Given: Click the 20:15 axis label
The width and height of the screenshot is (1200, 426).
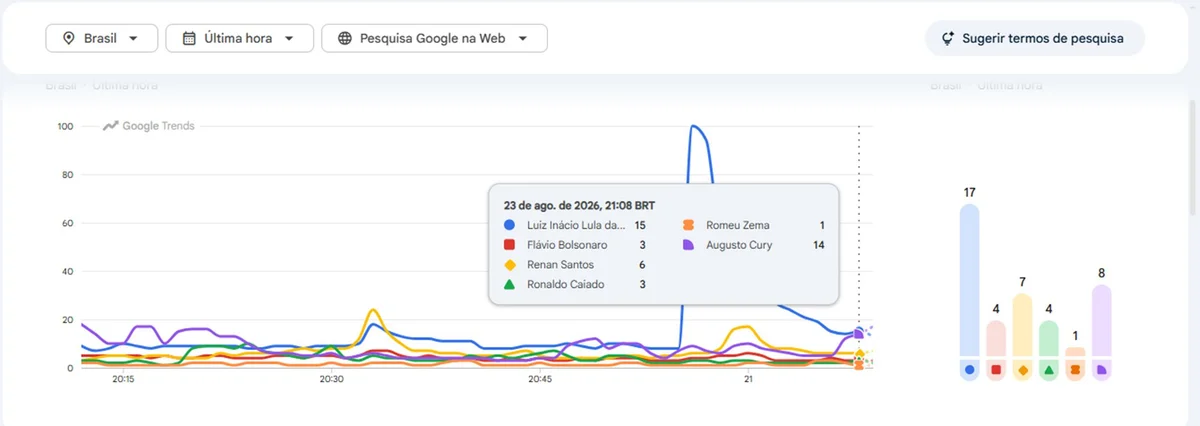Looking at the screenshot, I should point(124,380).
